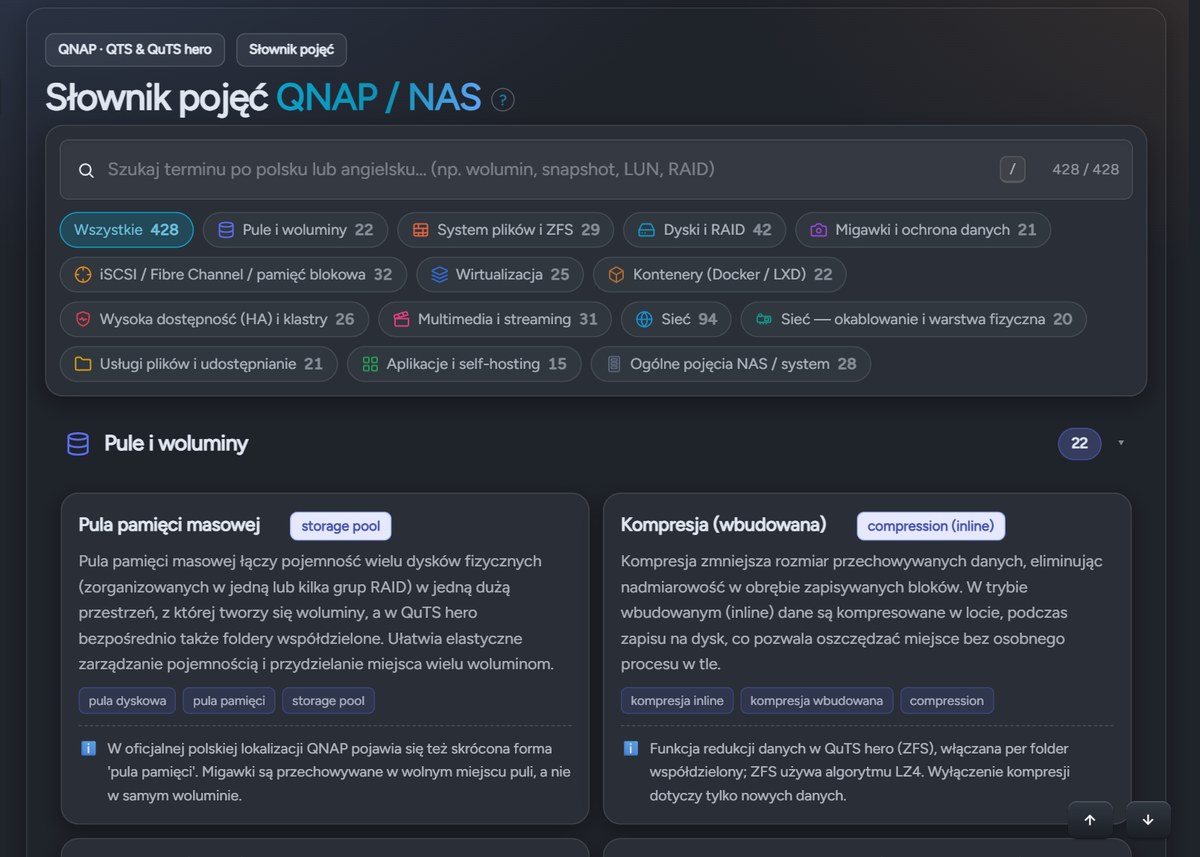
Task: Click the storage pool synonym tag
Action: (x=328, y=701)
